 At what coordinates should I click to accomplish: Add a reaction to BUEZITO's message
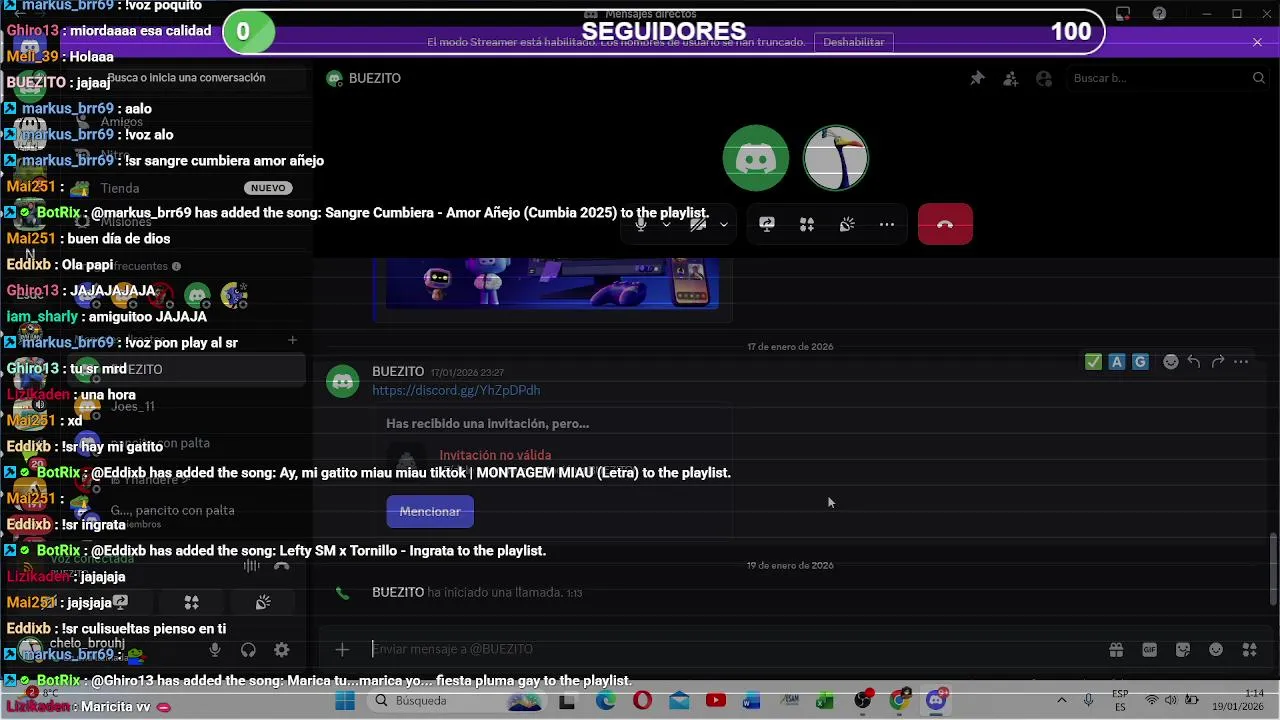click(x=1170, y=362)
